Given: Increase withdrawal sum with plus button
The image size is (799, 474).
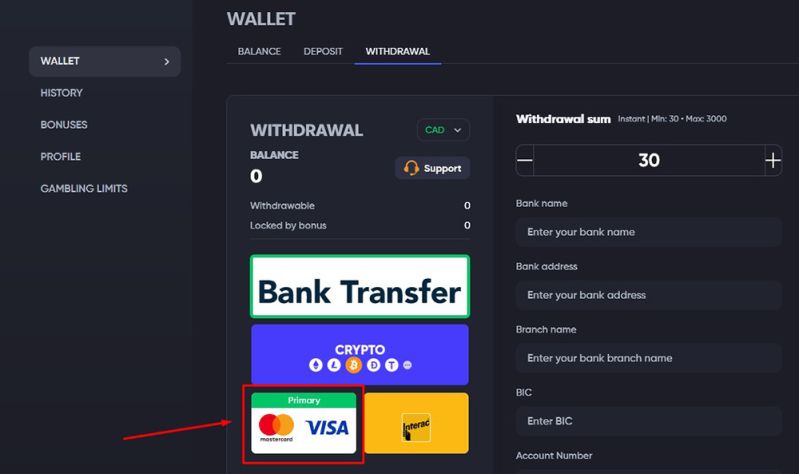Looking at the screenshot, I should click(773, 161).
